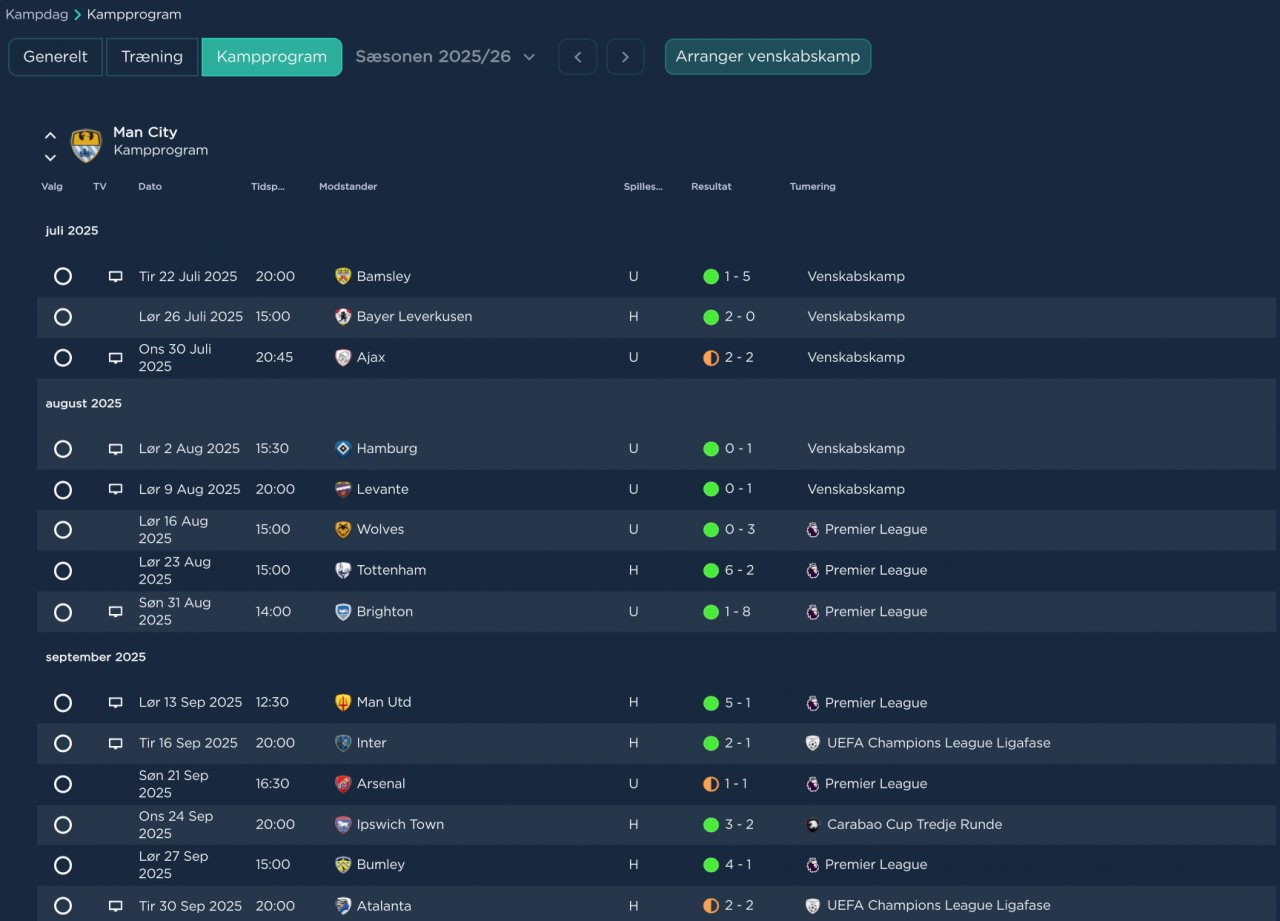The height and width of the screenshot is (921, 1280).
Task: Open the Sæsonen 2025/26 season dropdown
Action: (x=445, y=57)
